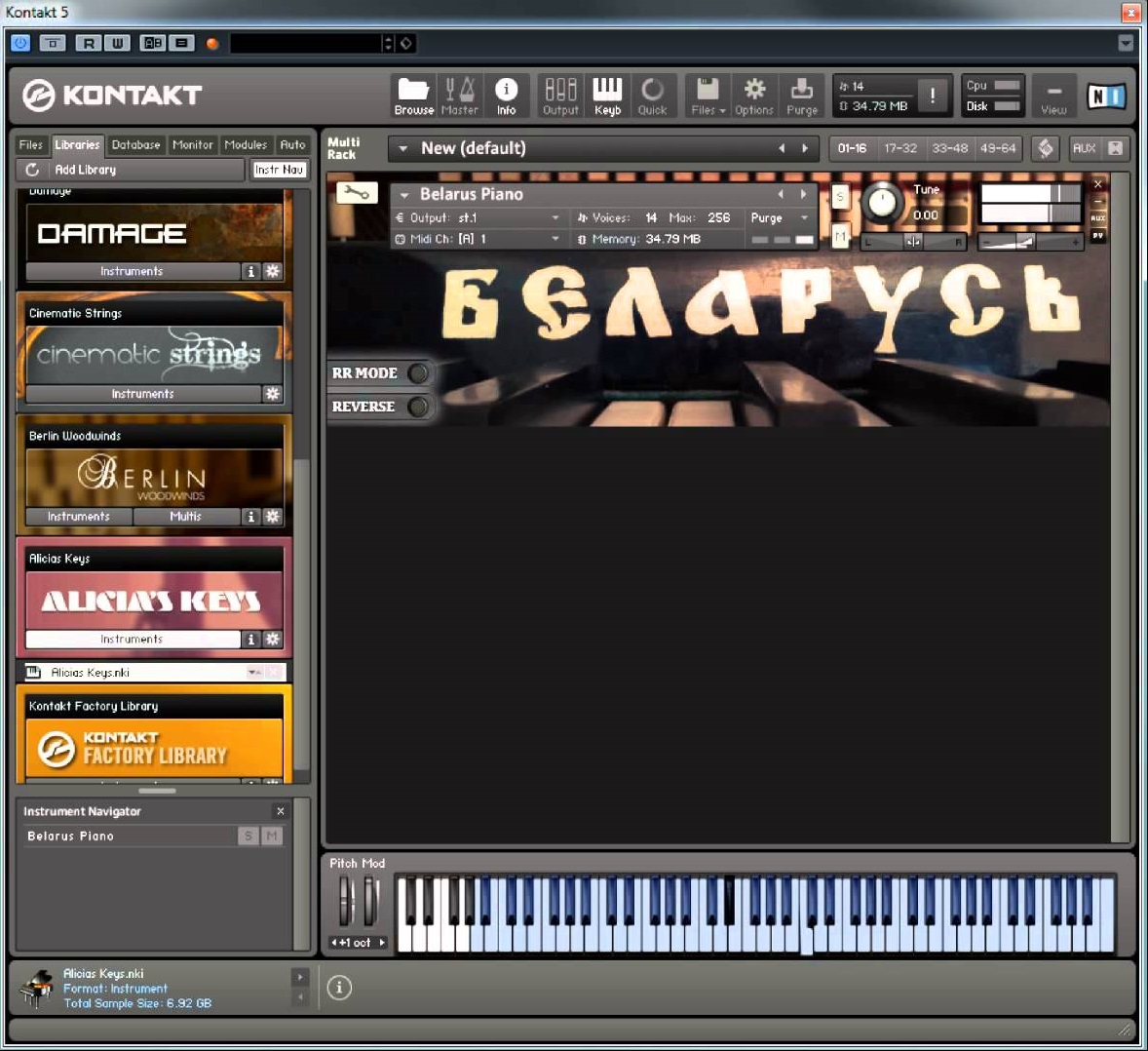1148x1051 pixels.
Task: Switch to the Modules tab
Action: 246,145
